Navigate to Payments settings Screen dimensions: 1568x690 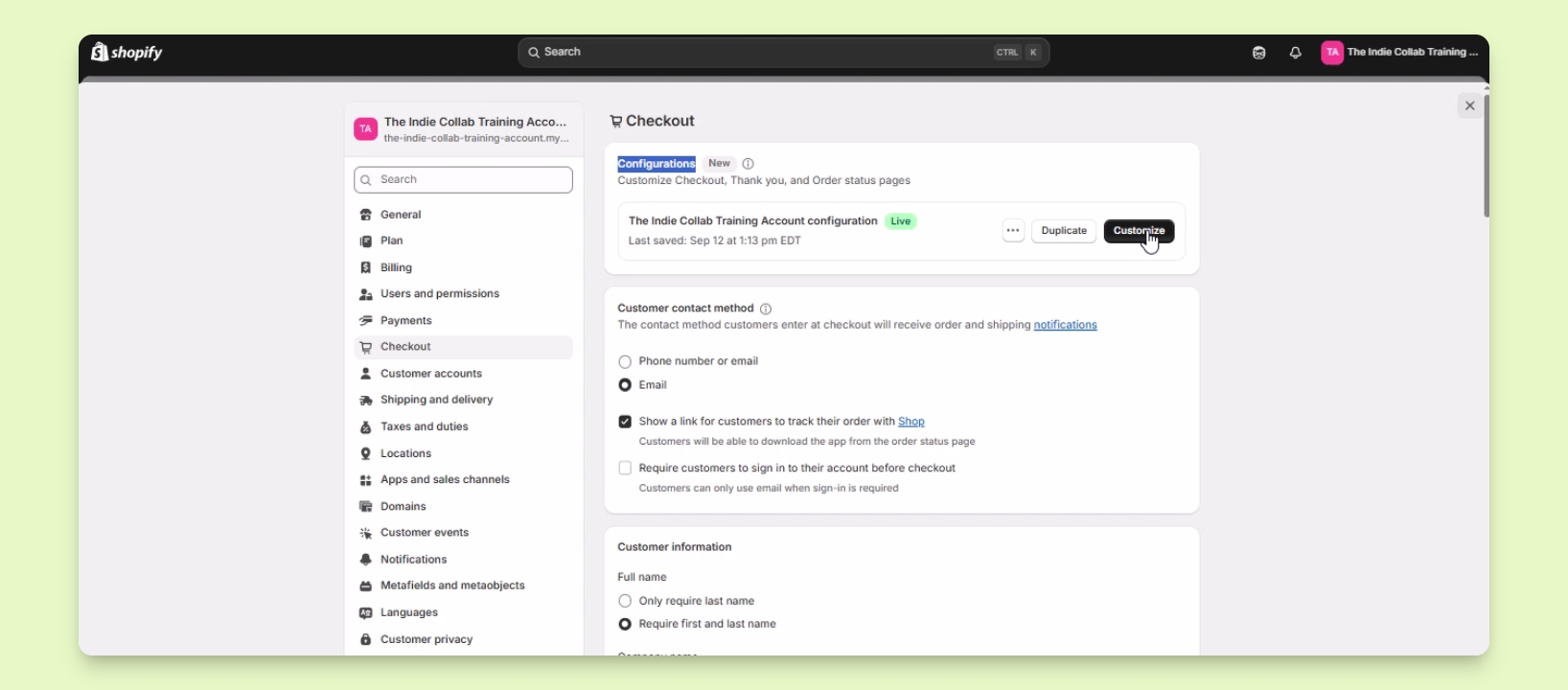click(x=463, y=321)
